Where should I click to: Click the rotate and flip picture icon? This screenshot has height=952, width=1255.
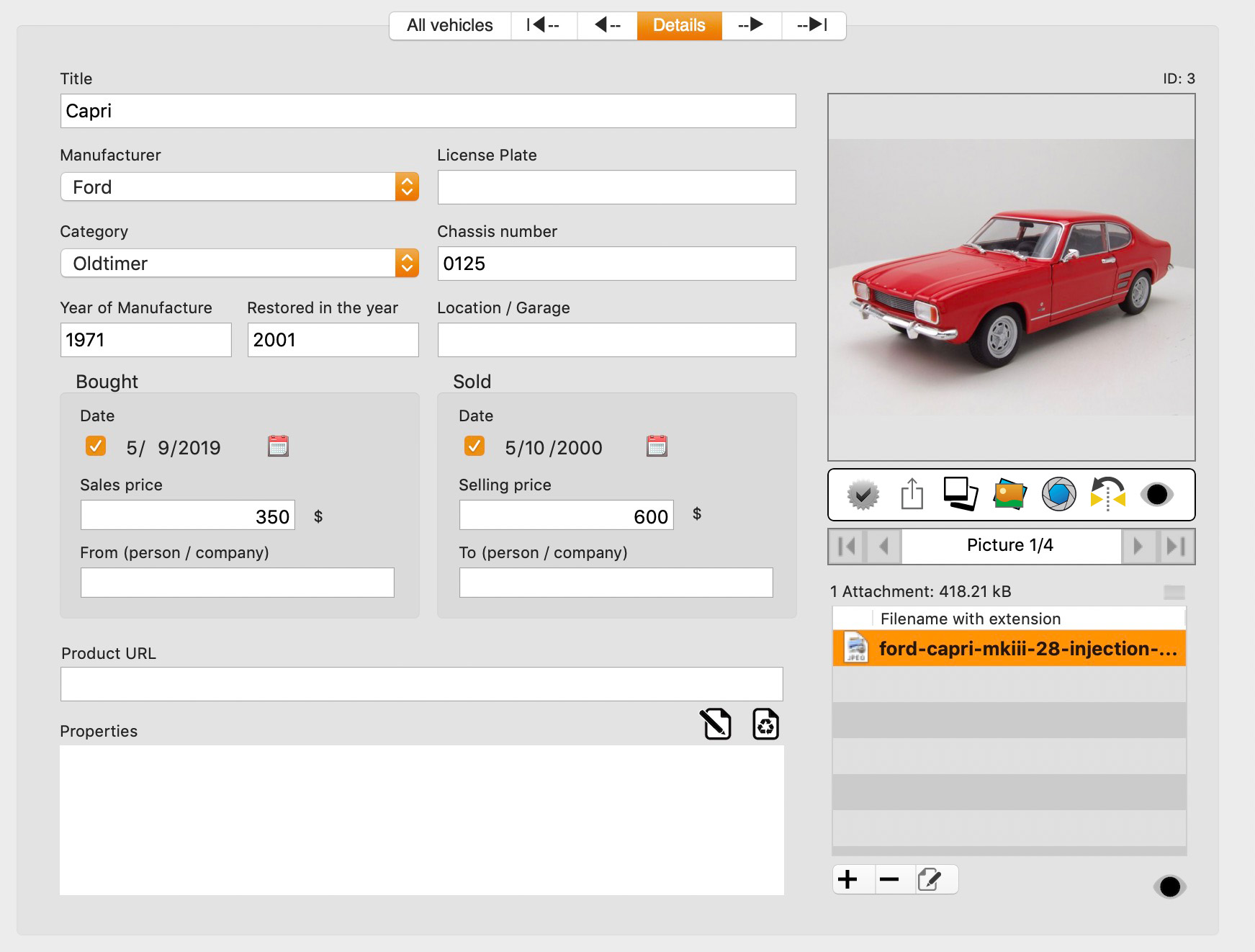tap(1107, 494)
